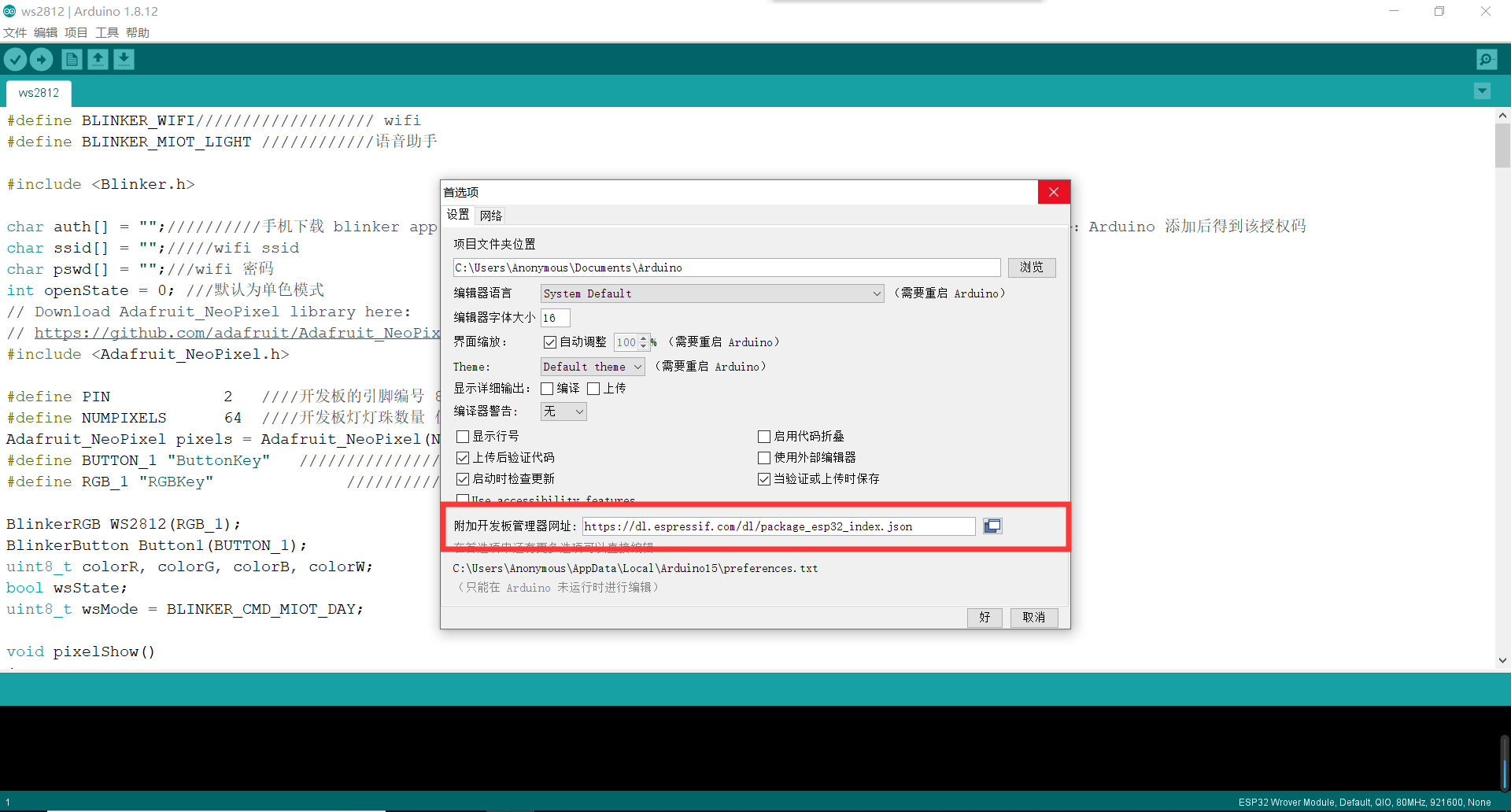Open the 文件 menu
Viewport: 1511px width, 812px height.
point(15,32)
